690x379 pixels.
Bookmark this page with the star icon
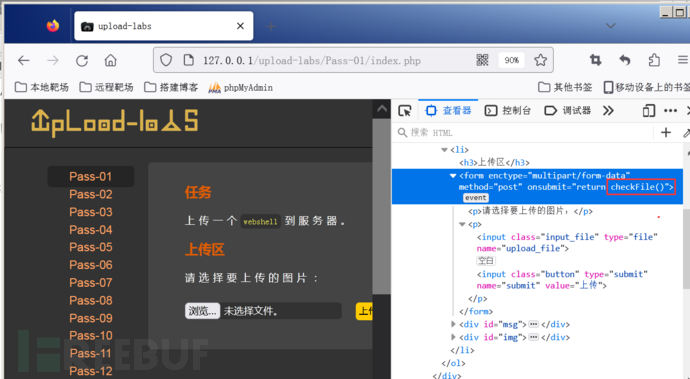click(540, 60)
